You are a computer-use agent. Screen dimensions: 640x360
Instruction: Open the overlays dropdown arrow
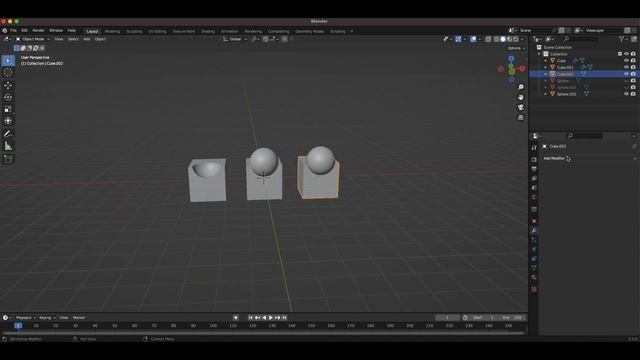click(x=480, y=39)
